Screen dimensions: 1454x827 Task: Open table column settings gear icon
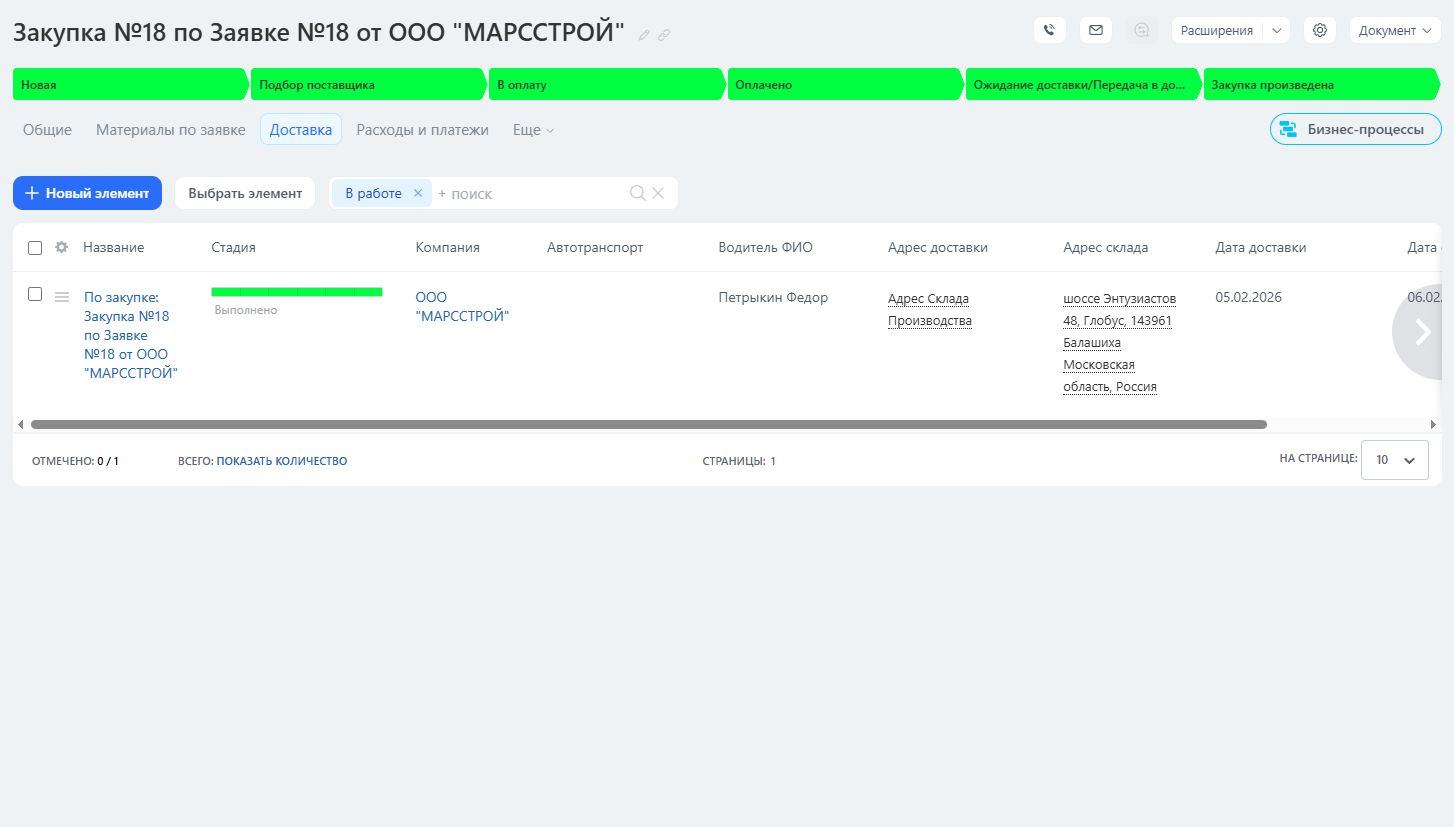point(61,247)
